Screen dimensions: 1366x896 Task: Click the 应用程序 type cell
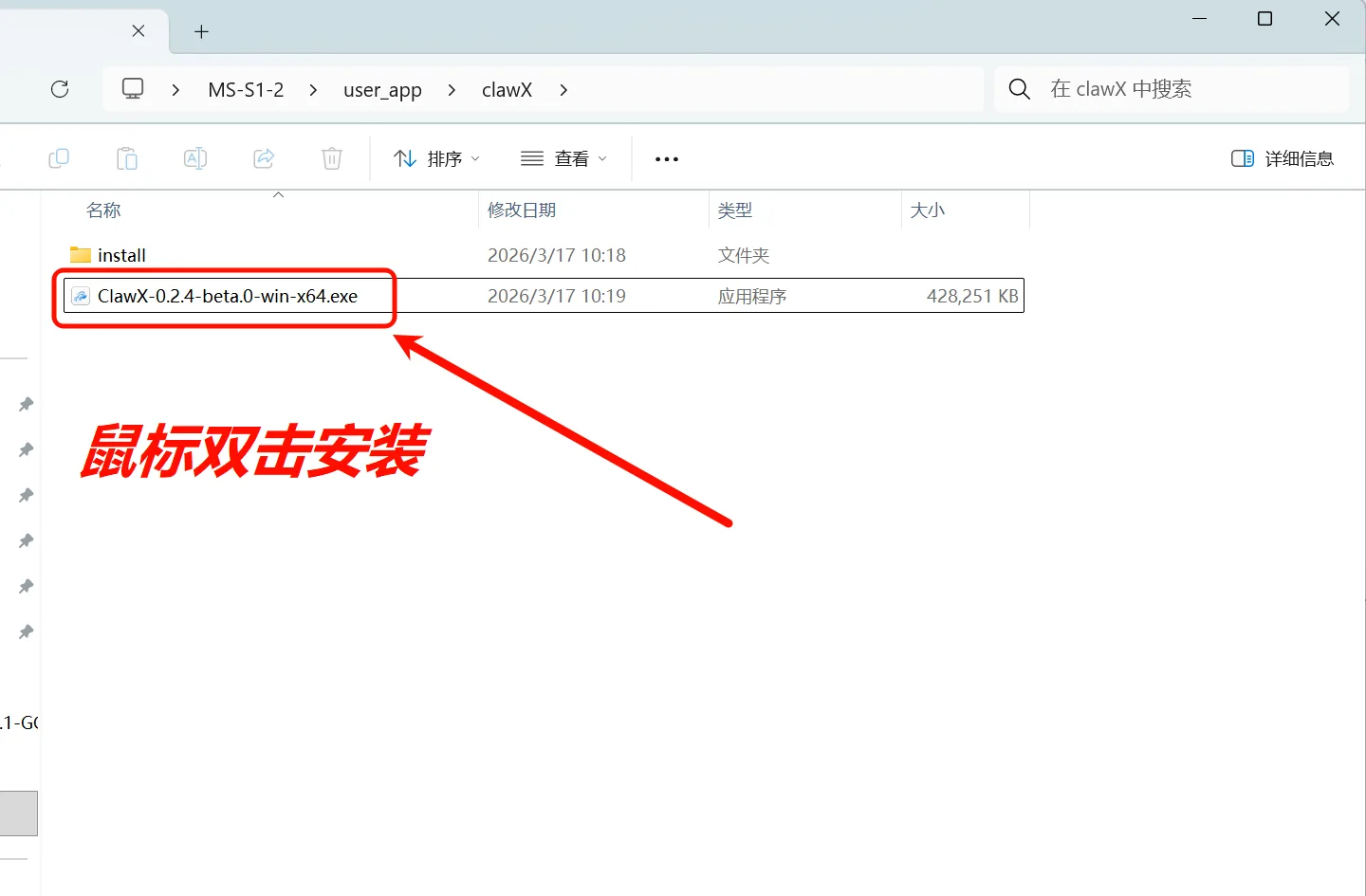pyautogui.click(x=752, y=296)
